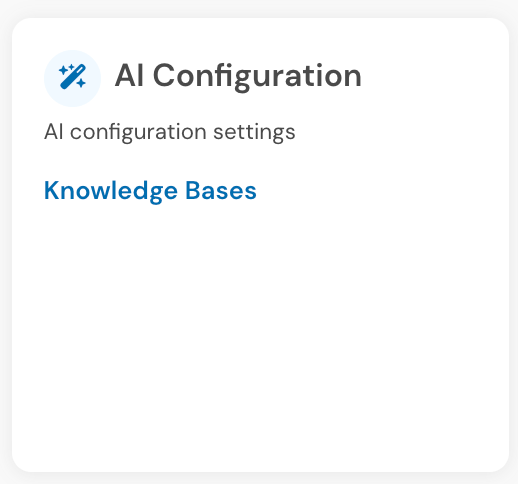The width and height of the screenshot is (518, 484).
Task: Click the word 'Knowledge' in the blue link
Action: (111, 191)
